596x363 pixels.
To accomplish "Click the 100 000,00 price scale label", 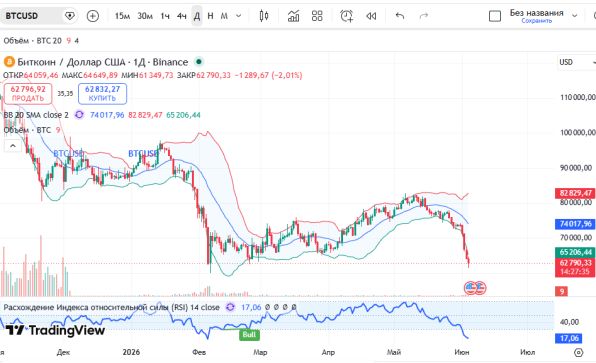I will [577, 132].
